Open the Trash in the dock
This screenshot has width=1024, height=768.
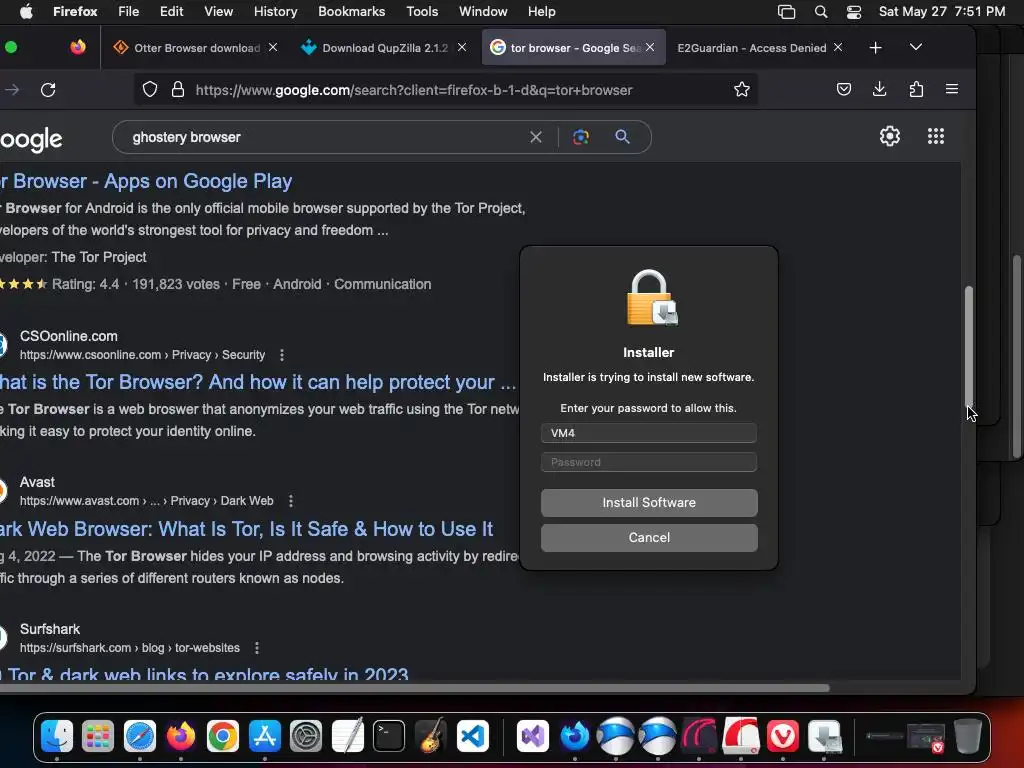pos(968,737)
